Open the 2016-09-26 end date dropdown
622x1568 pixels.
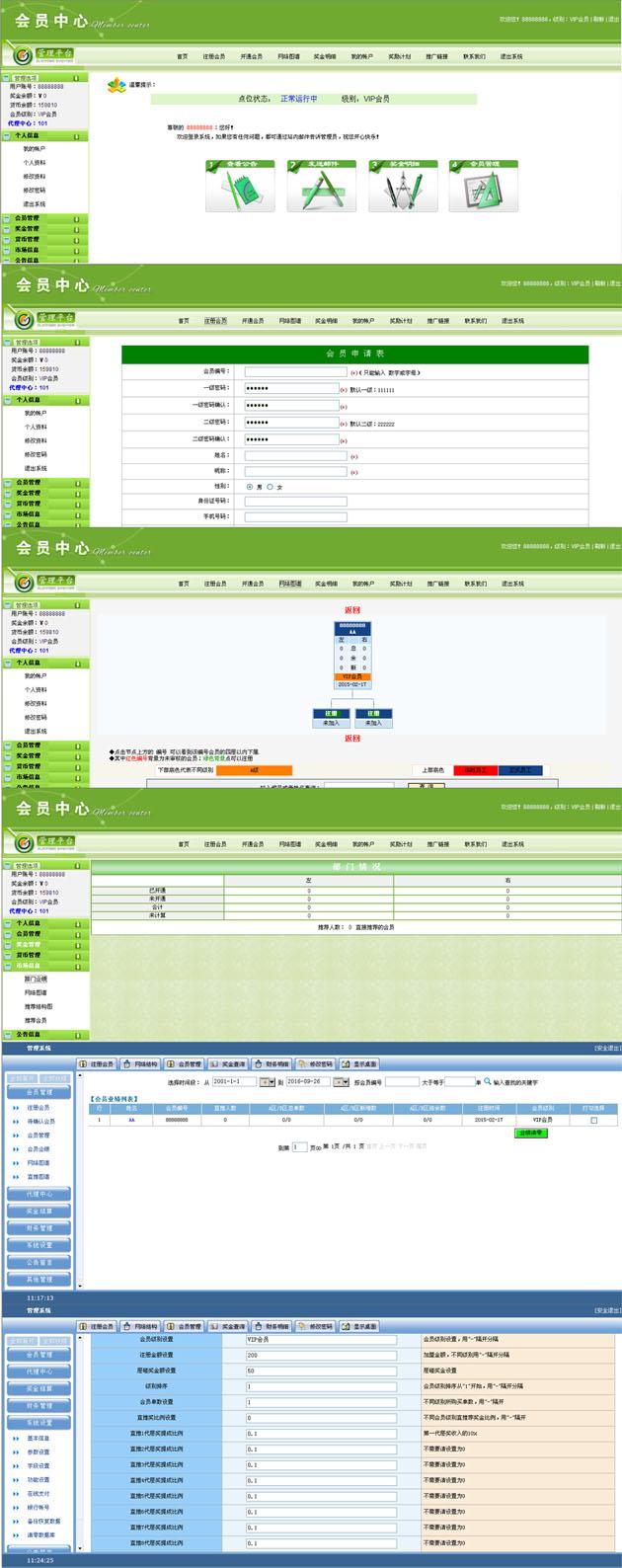[341, 1082]
